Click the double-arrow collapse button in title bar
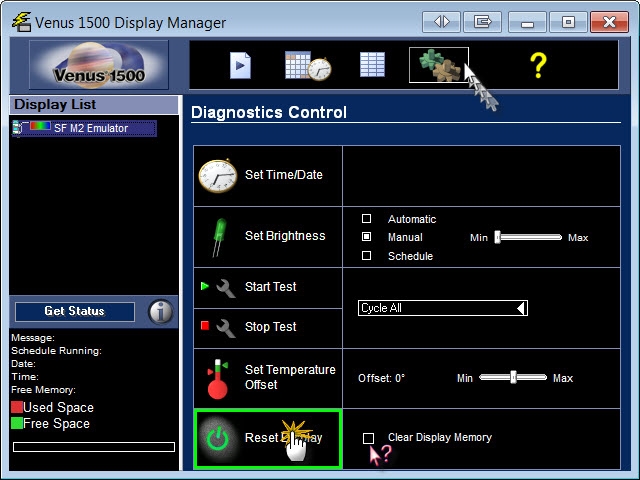The height and width of the screenshot is (480, 640). (x=442, y=22)
